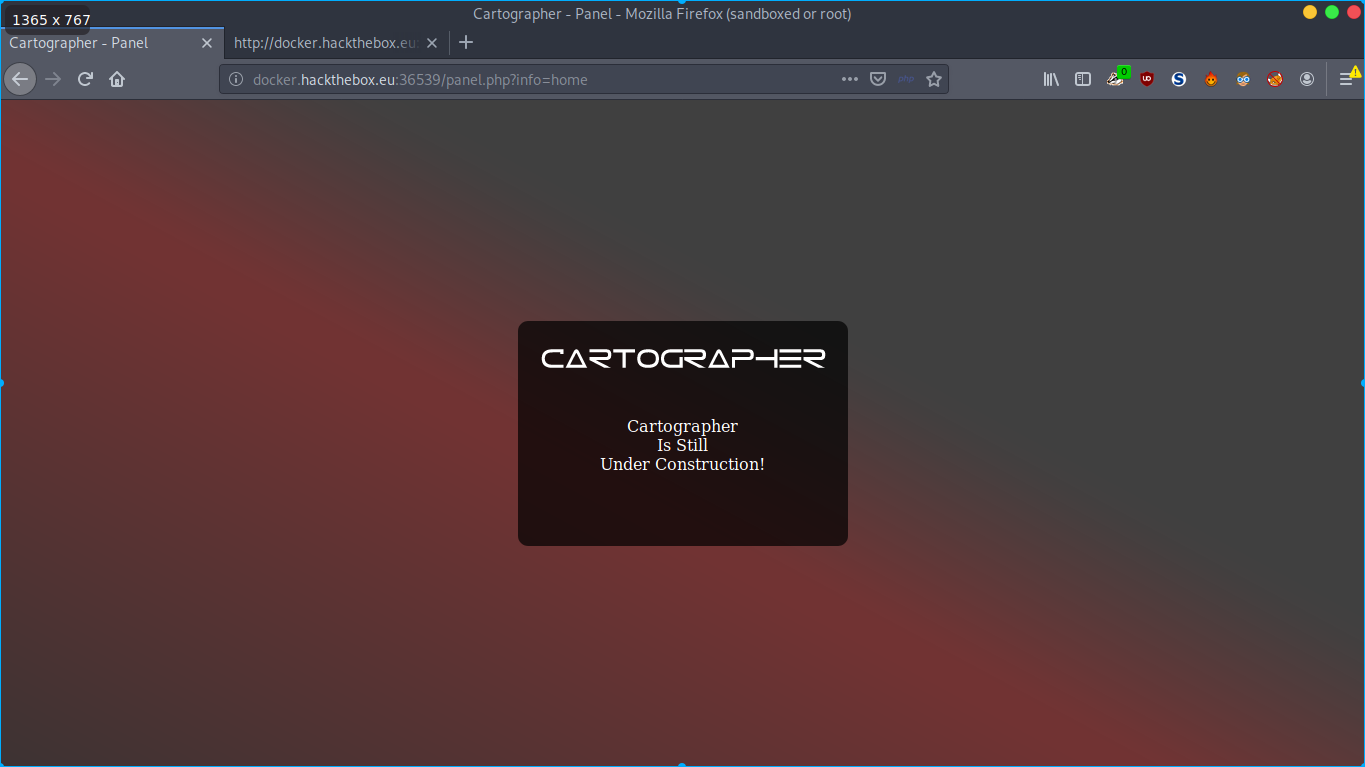This screenshot has width=1365, height=767.
Task: Reload the current page
Action: pyautogui.click(x=85, y=79)
